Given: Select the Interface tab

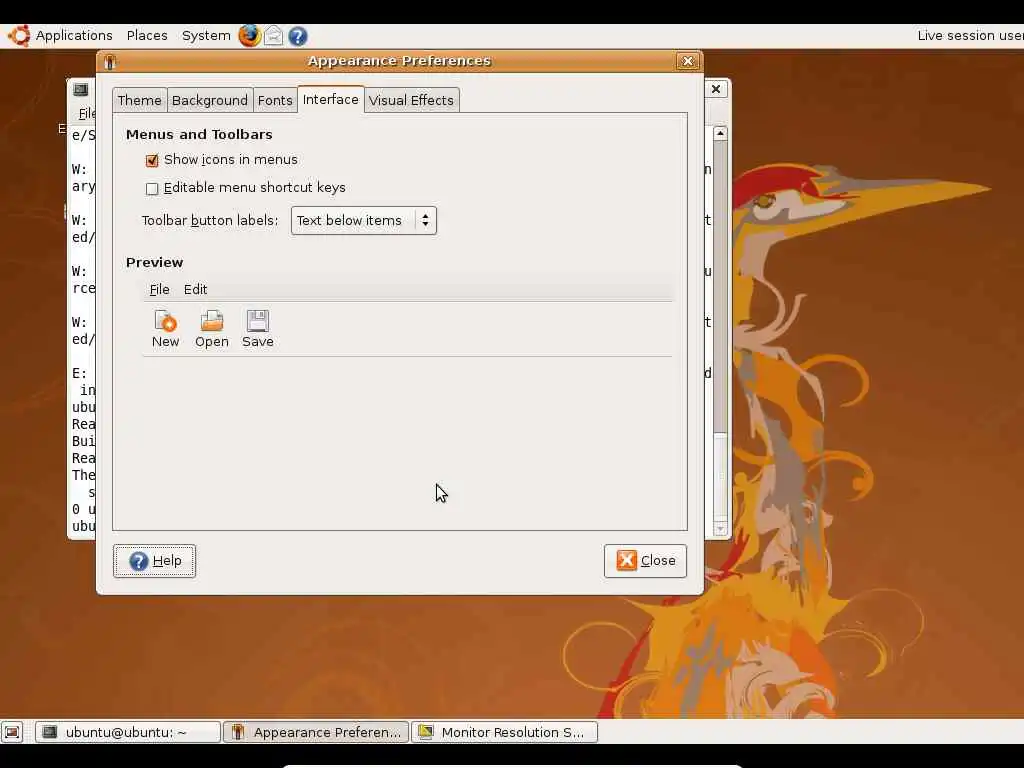Looking at the screenshot, I should click(x=330, y=99).
